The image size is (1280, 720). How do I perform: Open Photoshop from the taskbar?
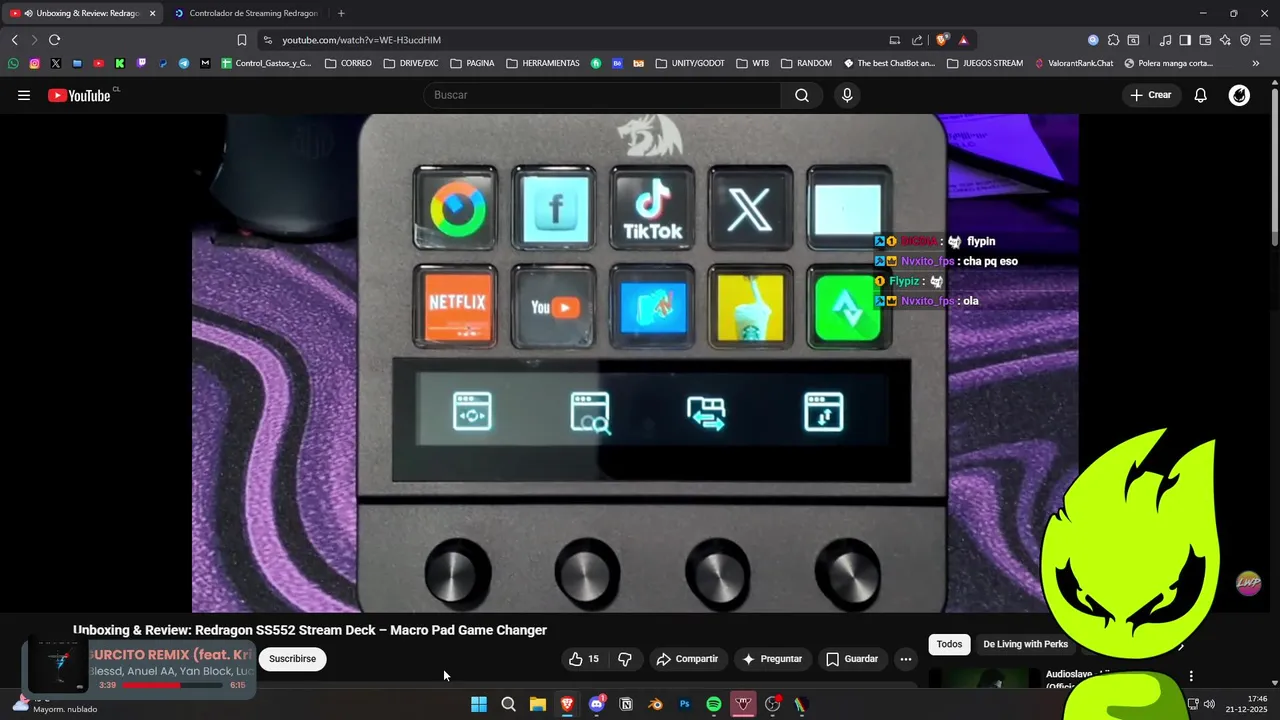point(685,704)
